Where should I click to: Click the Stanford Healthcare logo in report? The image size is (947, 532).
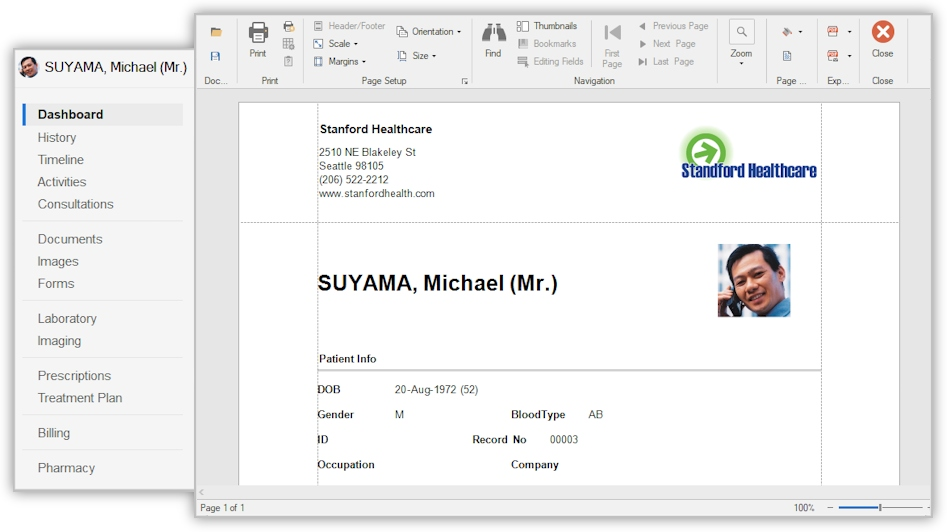point(749,155)
